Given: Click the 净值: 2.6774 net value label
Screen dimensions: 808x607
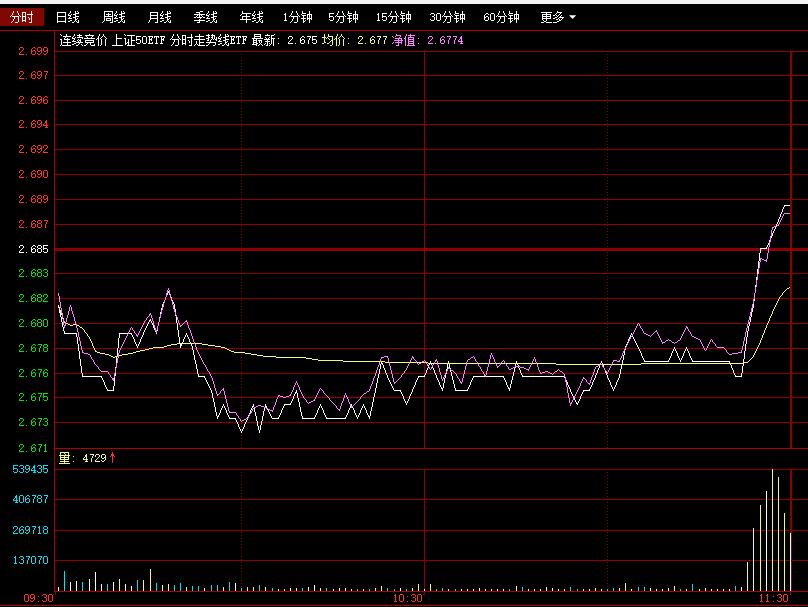Looking at the screenshot, I should 427,40.
